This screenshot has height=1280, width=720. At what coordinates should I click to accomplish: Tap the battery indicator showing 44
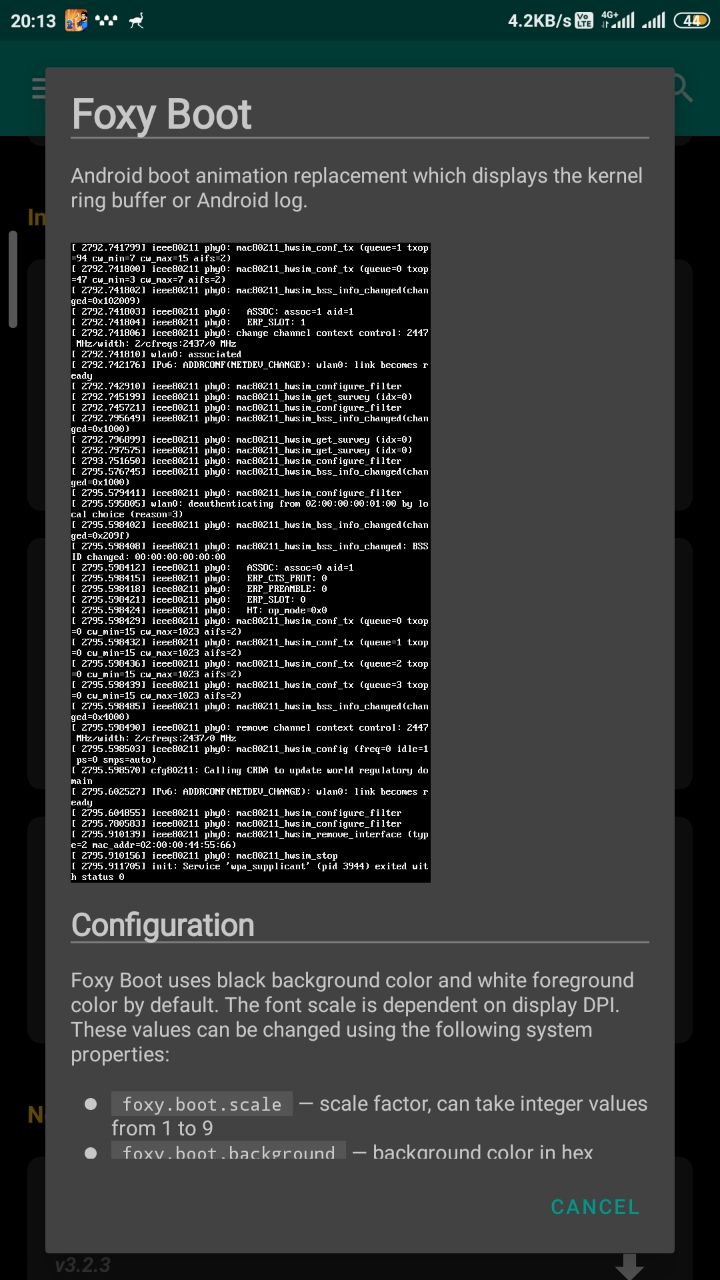pos(690,20)
